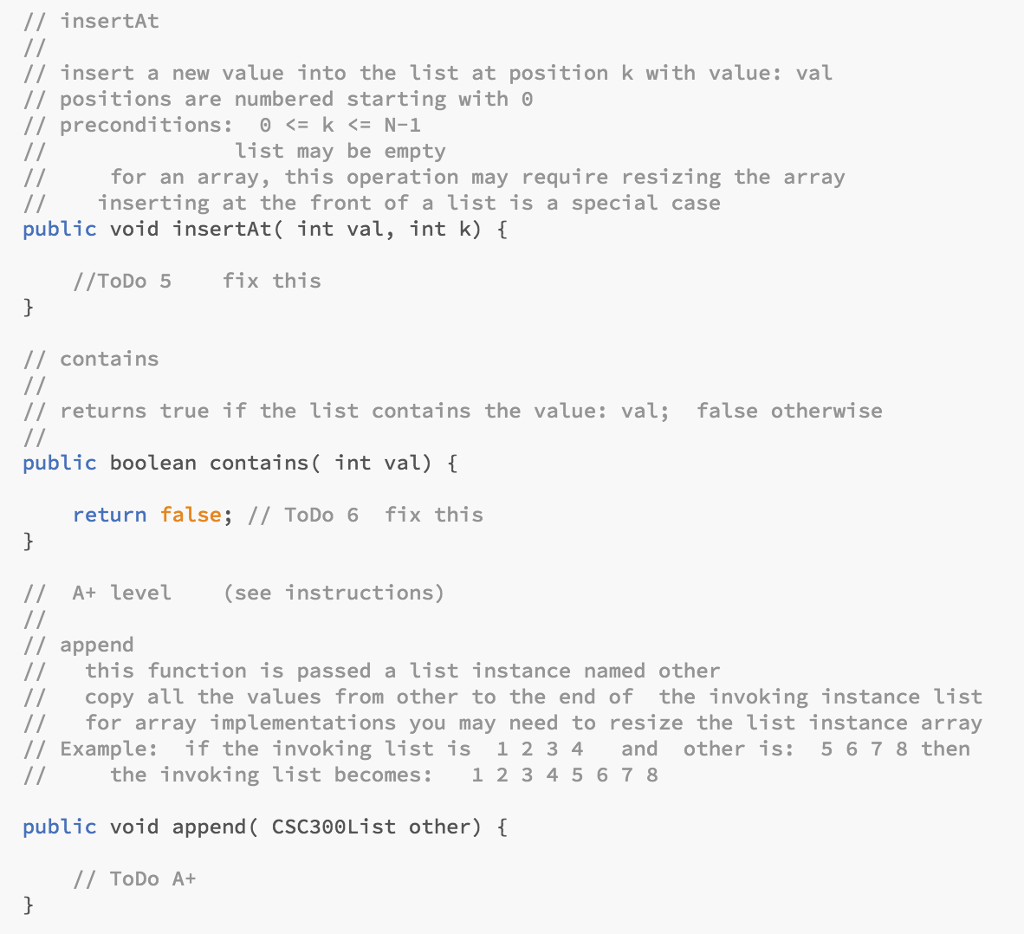The height and width of the screenshot is (934, 1024).
Task: Click the "boolean" keyword in contains signature
Action: click(x=153, y=463)
